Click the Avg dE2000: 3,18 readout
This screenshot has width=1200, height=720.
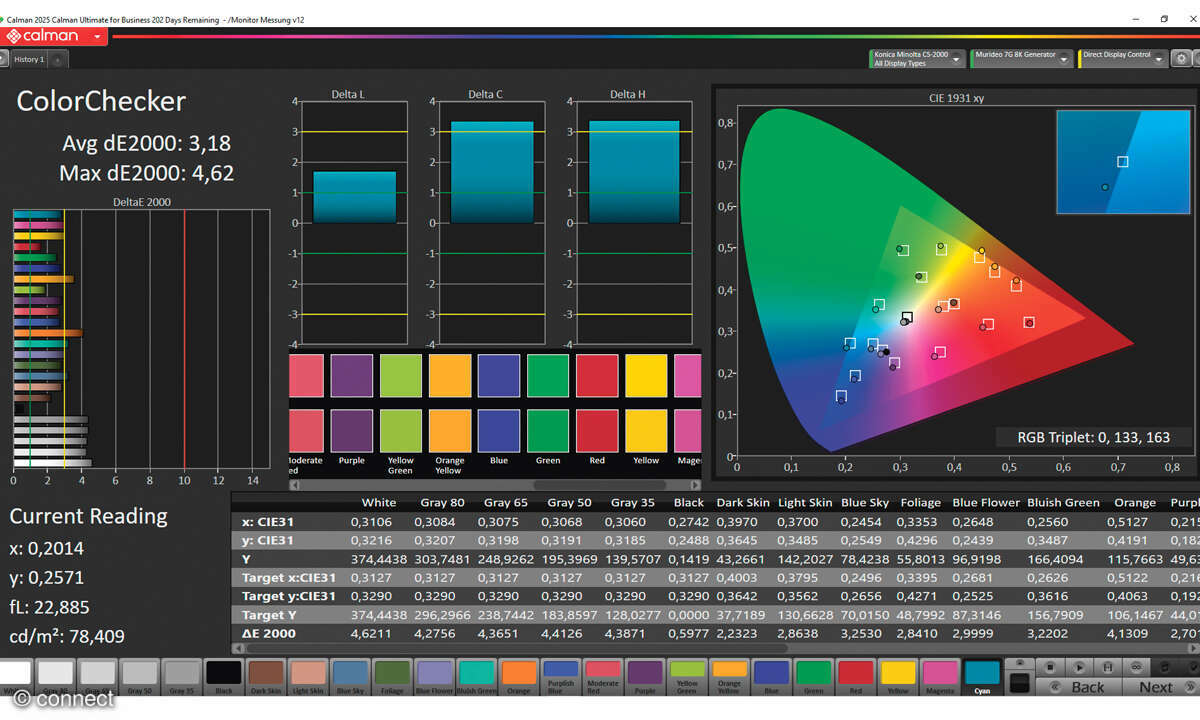click(146, 143)
